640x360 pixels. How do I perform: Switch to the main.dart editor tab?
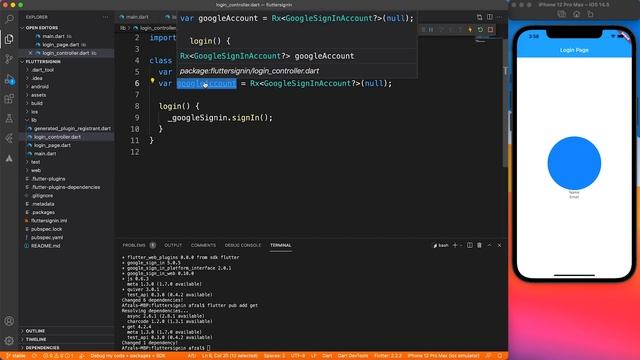137,17
